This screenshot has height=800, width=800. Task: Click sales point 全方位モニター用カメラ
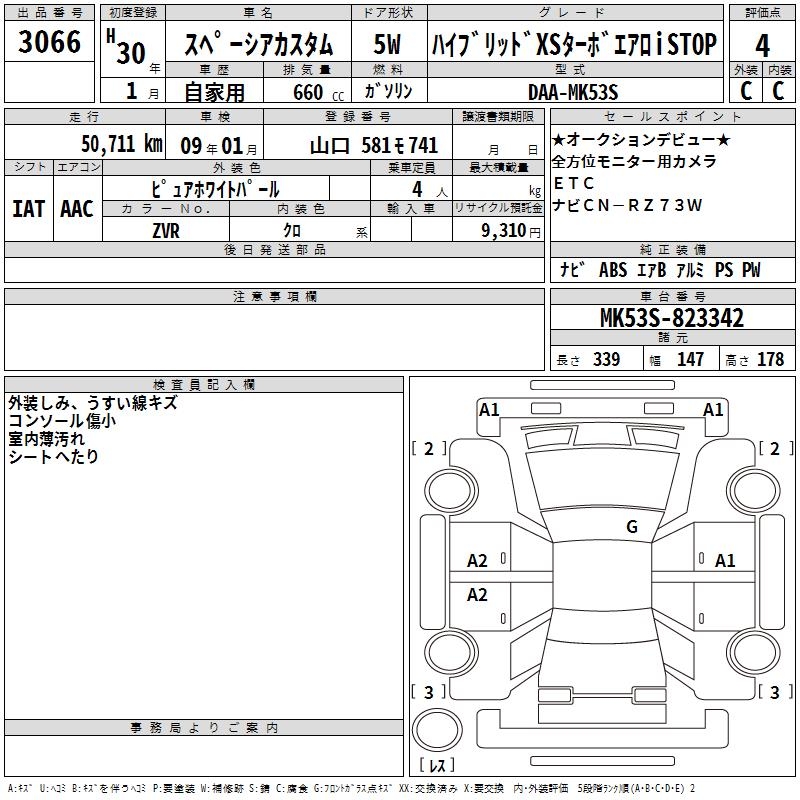click(634, 161)
